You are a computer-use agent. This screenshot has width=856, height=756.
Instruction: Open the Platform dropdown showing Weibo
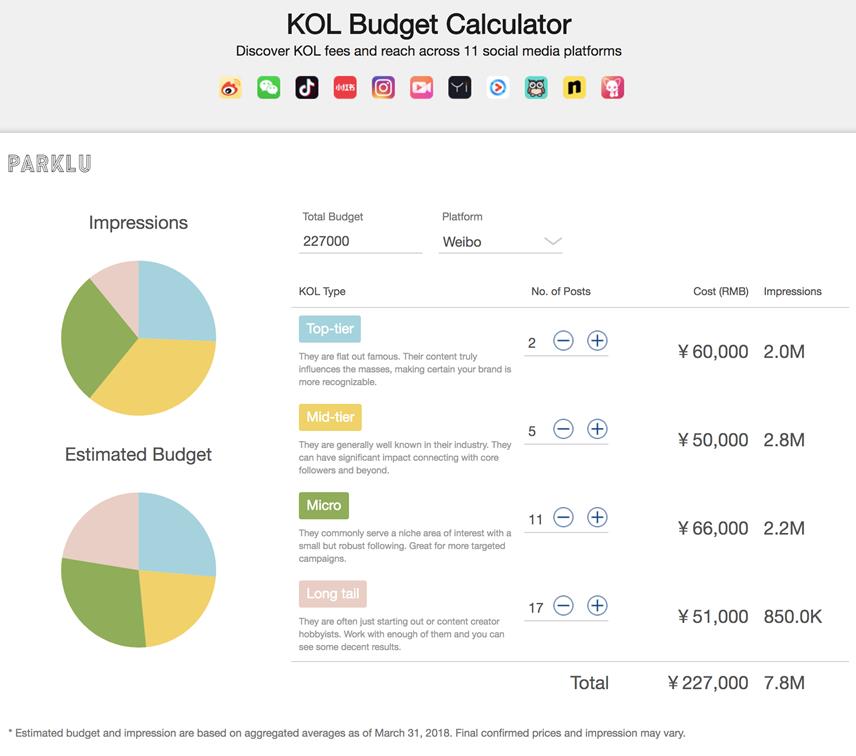500,241
